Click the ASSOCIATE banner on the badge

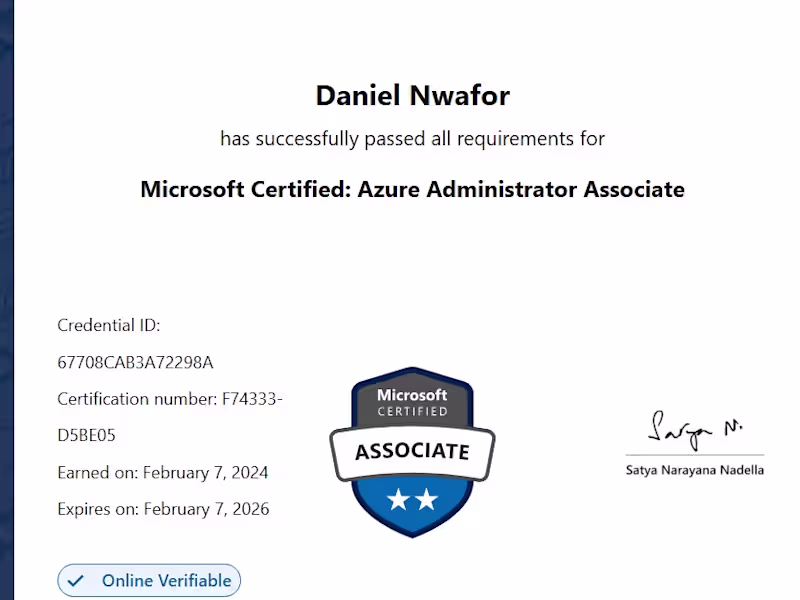(x=412, y=452)
